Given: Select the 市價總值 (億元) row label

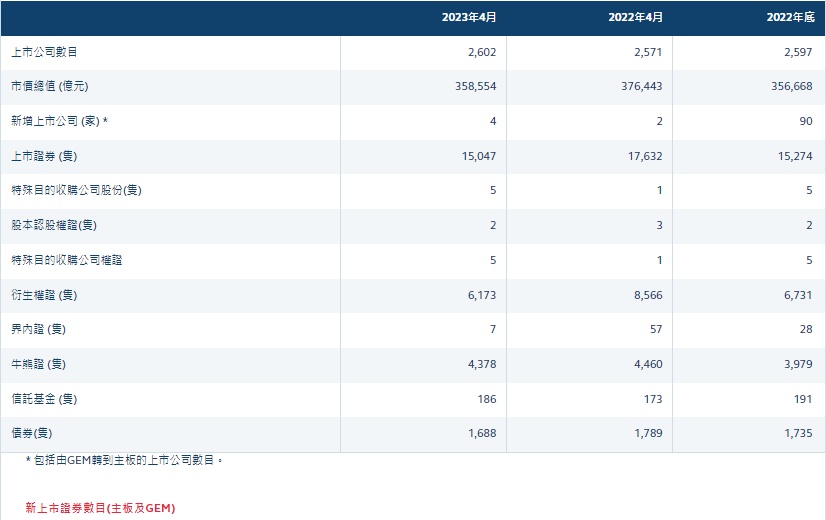Looking at the screenshot, I should (x=50, y=87).
